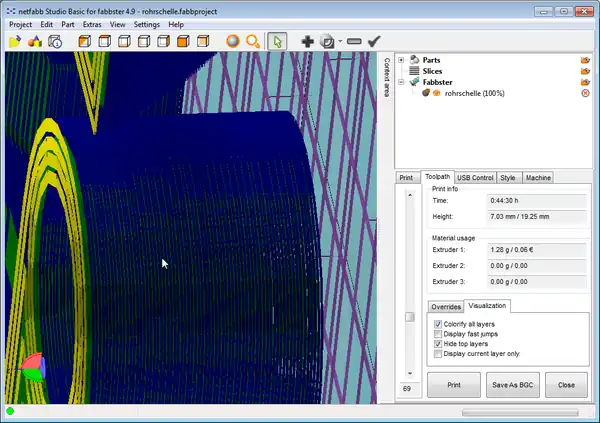The image size is (600, 423).
Task: Open dropdown arrow beside the box toolbar icon
Action: [x=340, y=42]
